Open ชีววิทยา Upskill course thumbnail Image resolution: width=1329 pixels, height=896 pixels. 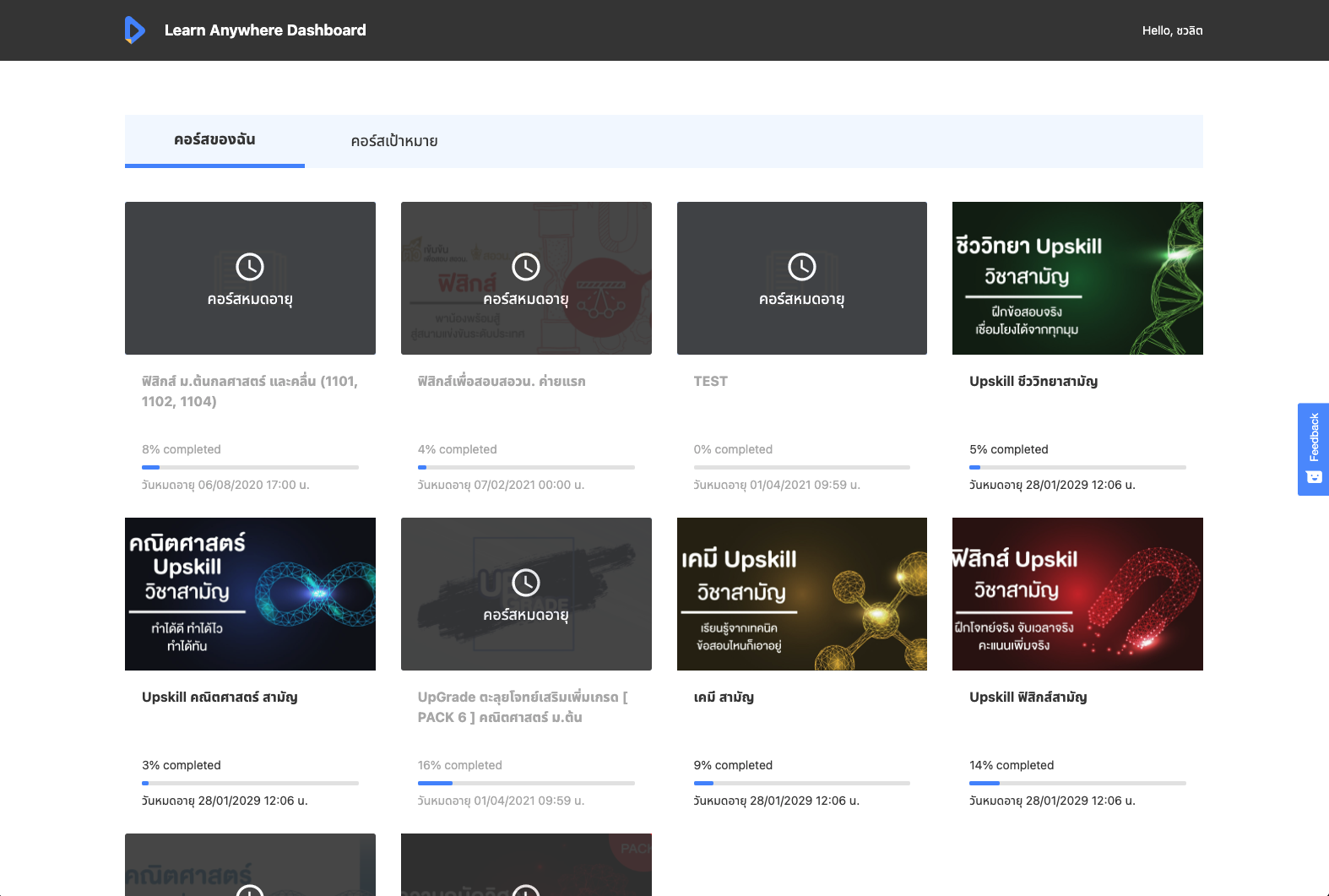(1077, 278)
